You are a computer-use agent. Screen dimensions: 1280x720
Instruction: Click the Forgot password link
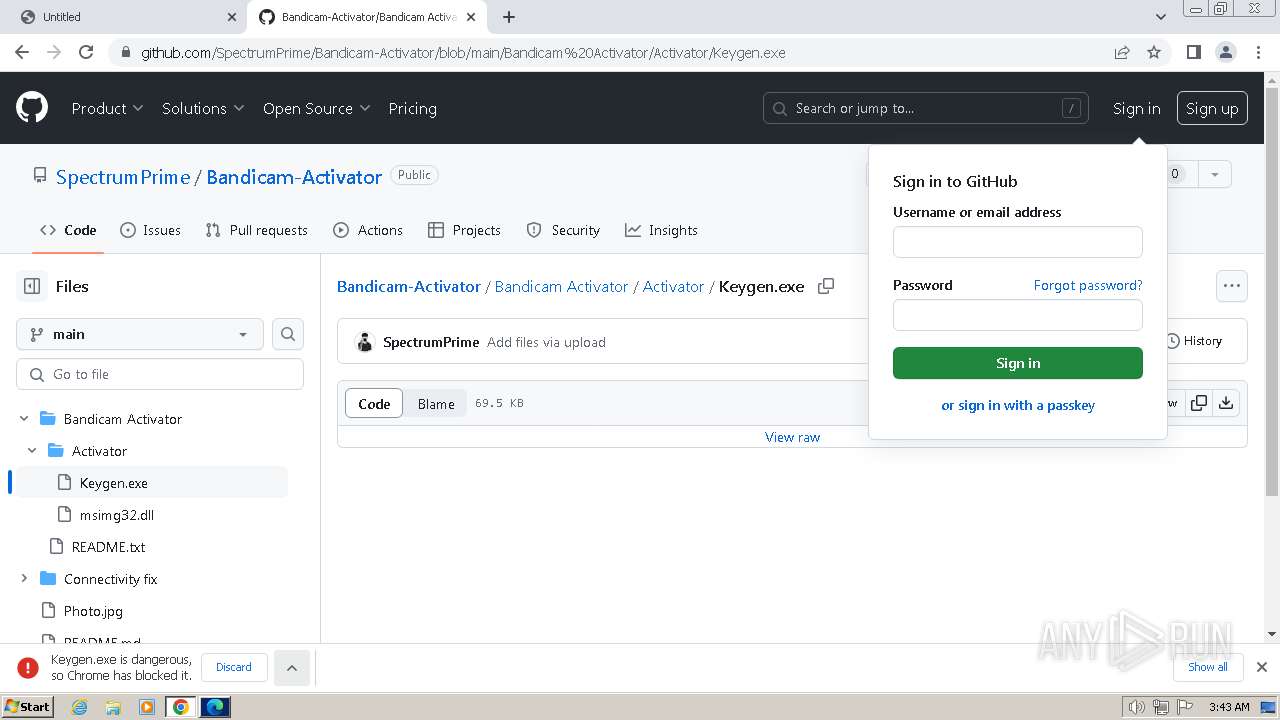pyautogui.click(x=1087, y=285)
